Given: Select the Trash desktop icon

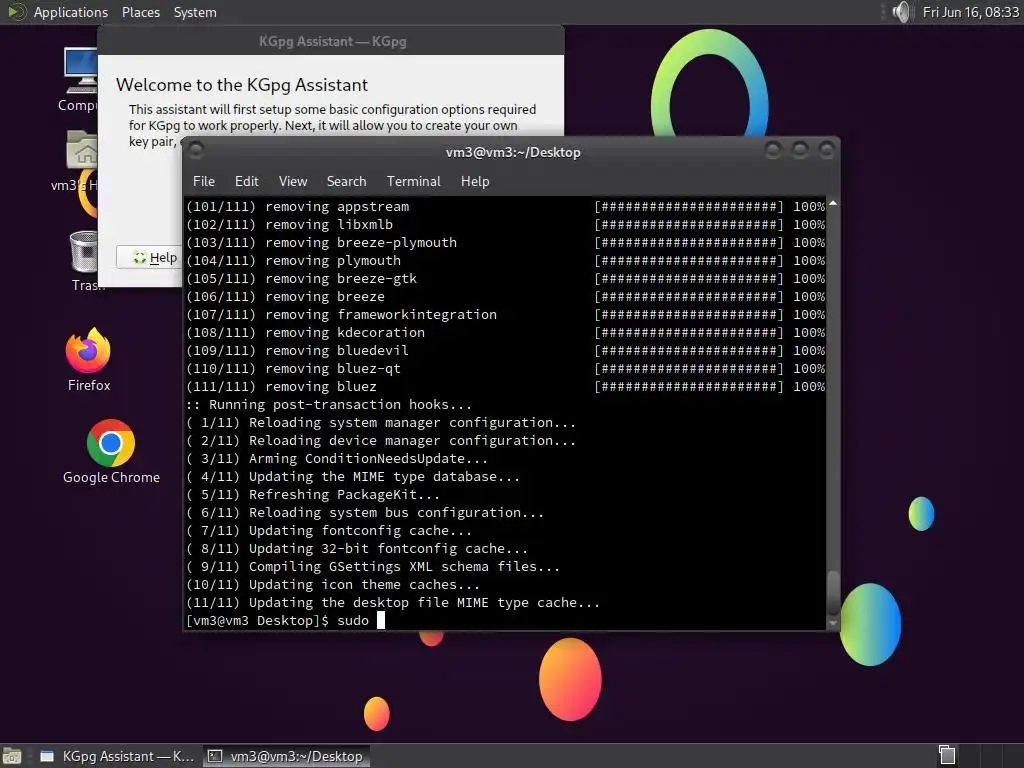Looking at the screenshot, I should [x=84, y=261].
